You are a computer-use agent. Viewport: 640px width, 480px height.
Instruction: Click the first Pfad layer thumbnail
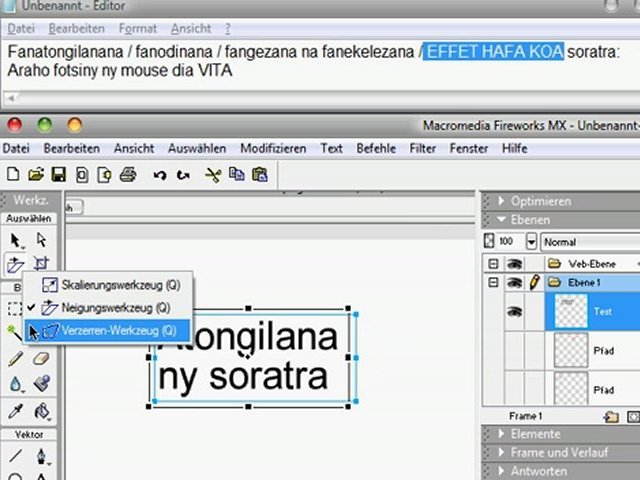pos(569,350)
